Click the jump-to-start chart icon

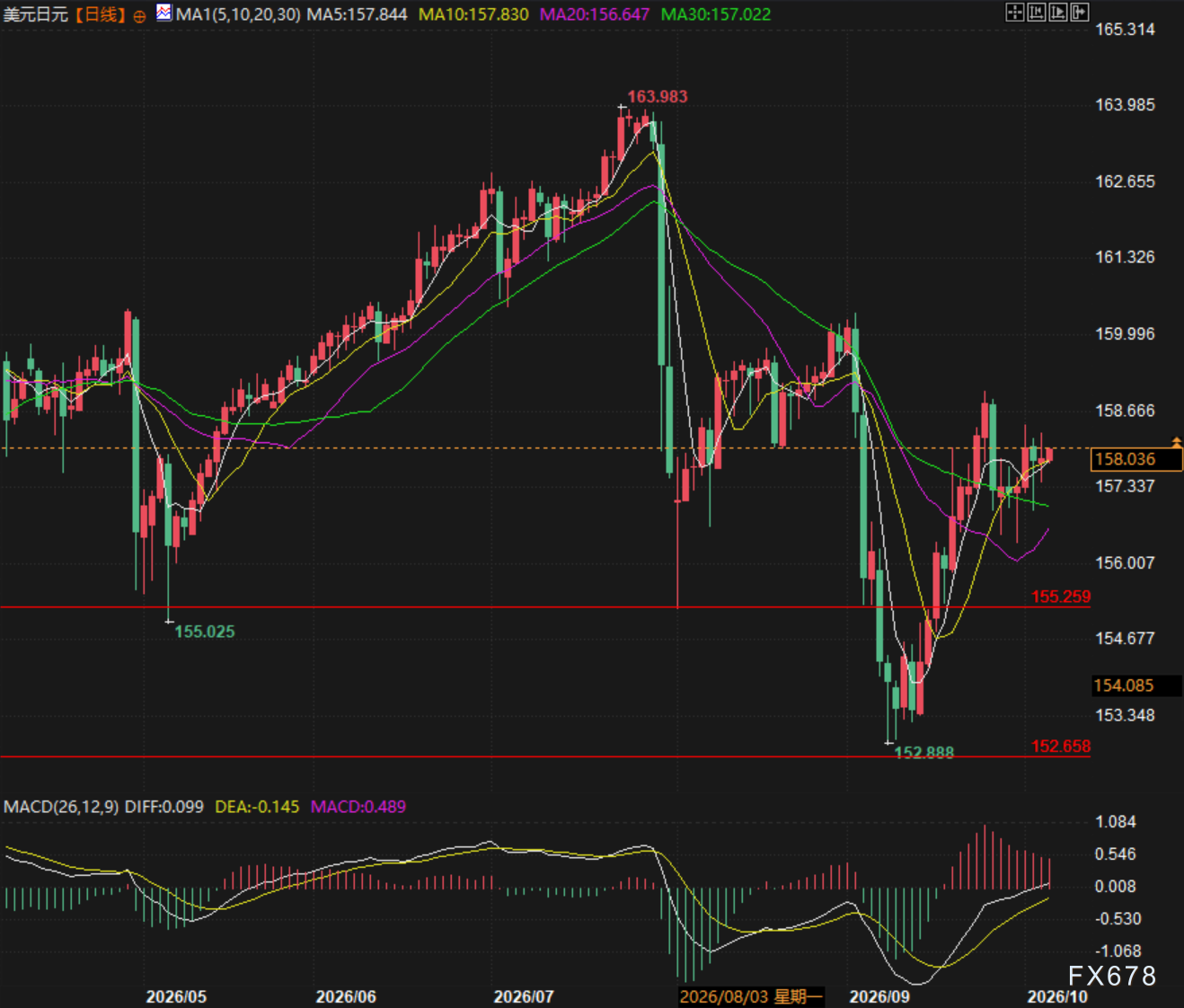coord(1036,12)
